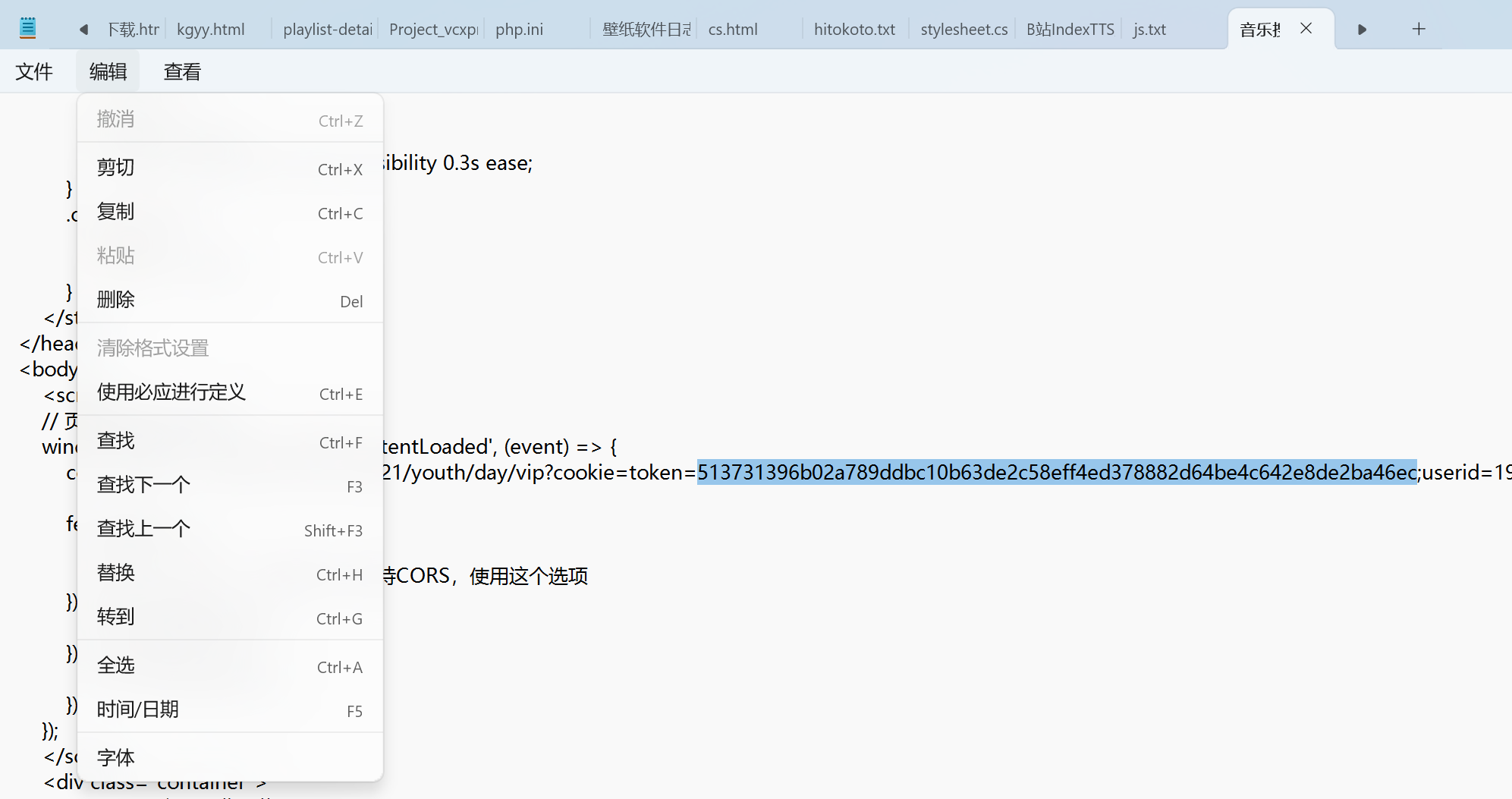Screen dimensions: 1512x799
Task: Open the 查看 menu
Action: (x=182, y=72)
